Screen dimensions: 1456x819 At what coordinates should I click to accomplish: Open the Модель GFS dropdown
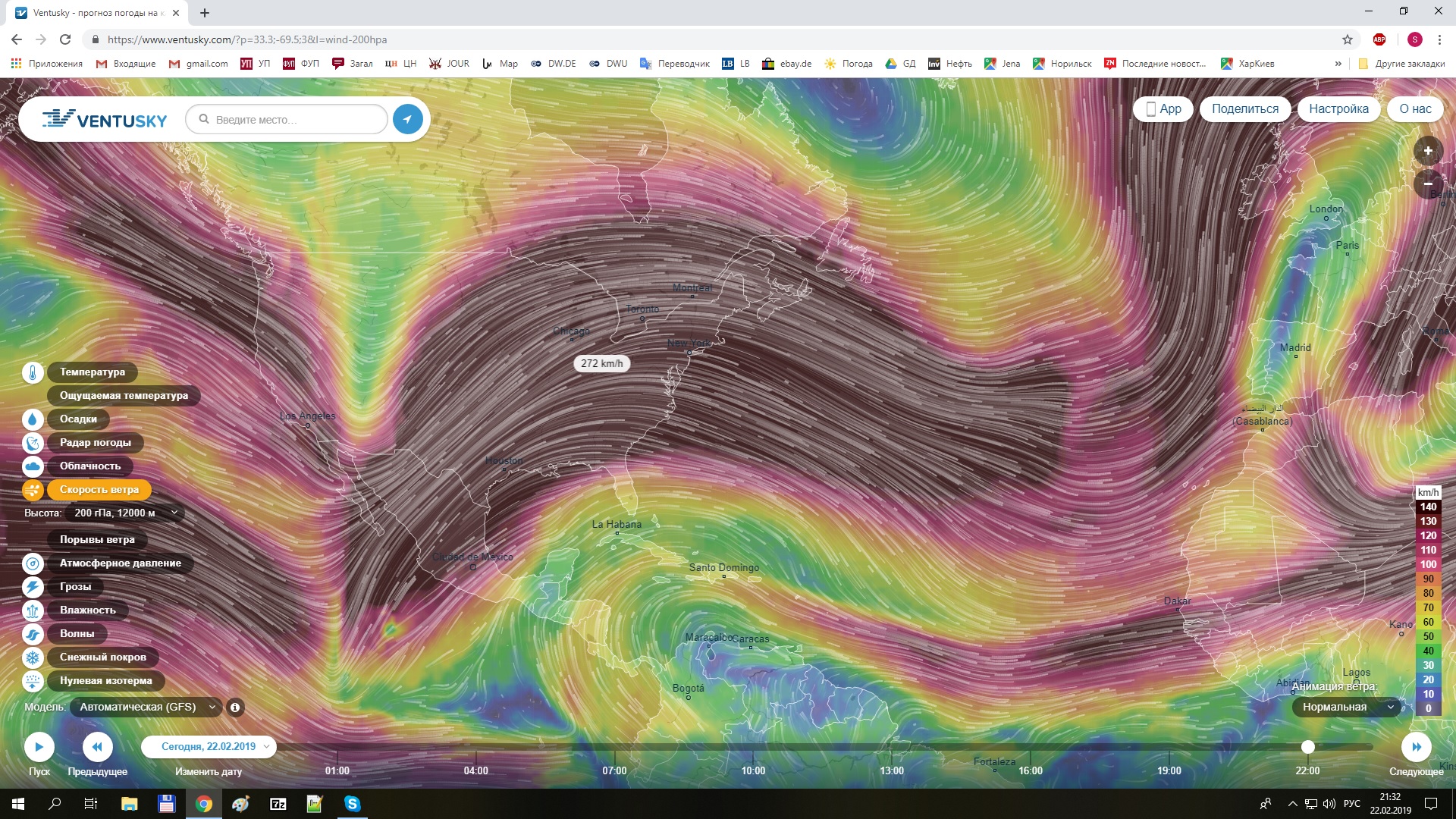click(x=146, y=708)
